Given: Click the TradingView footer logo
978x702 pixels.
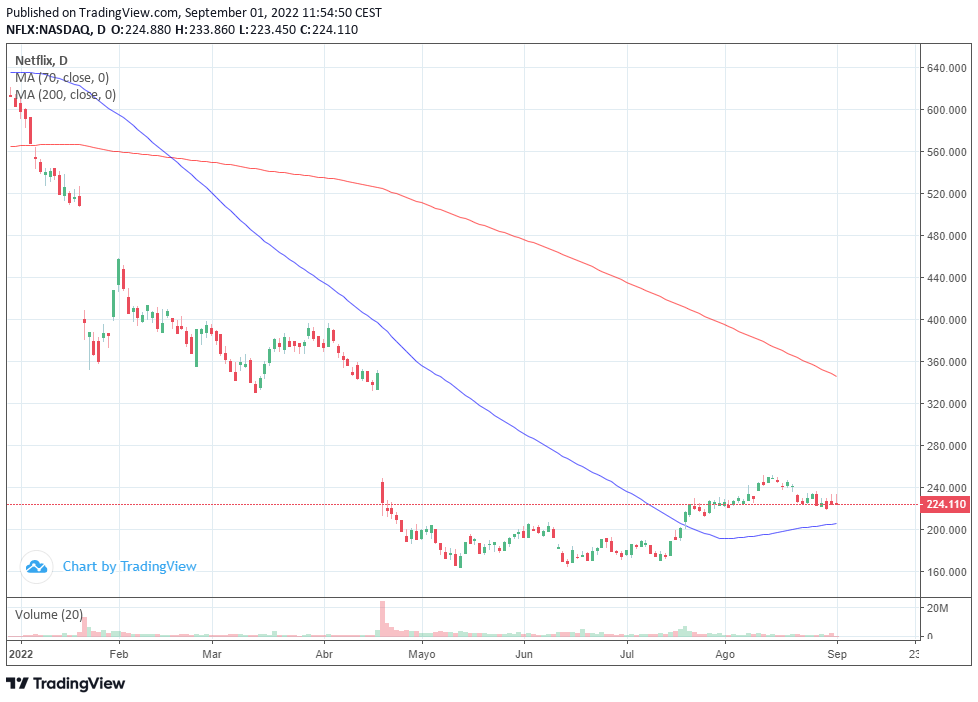Looking at the screenshot, I should [x=65, y=684].
